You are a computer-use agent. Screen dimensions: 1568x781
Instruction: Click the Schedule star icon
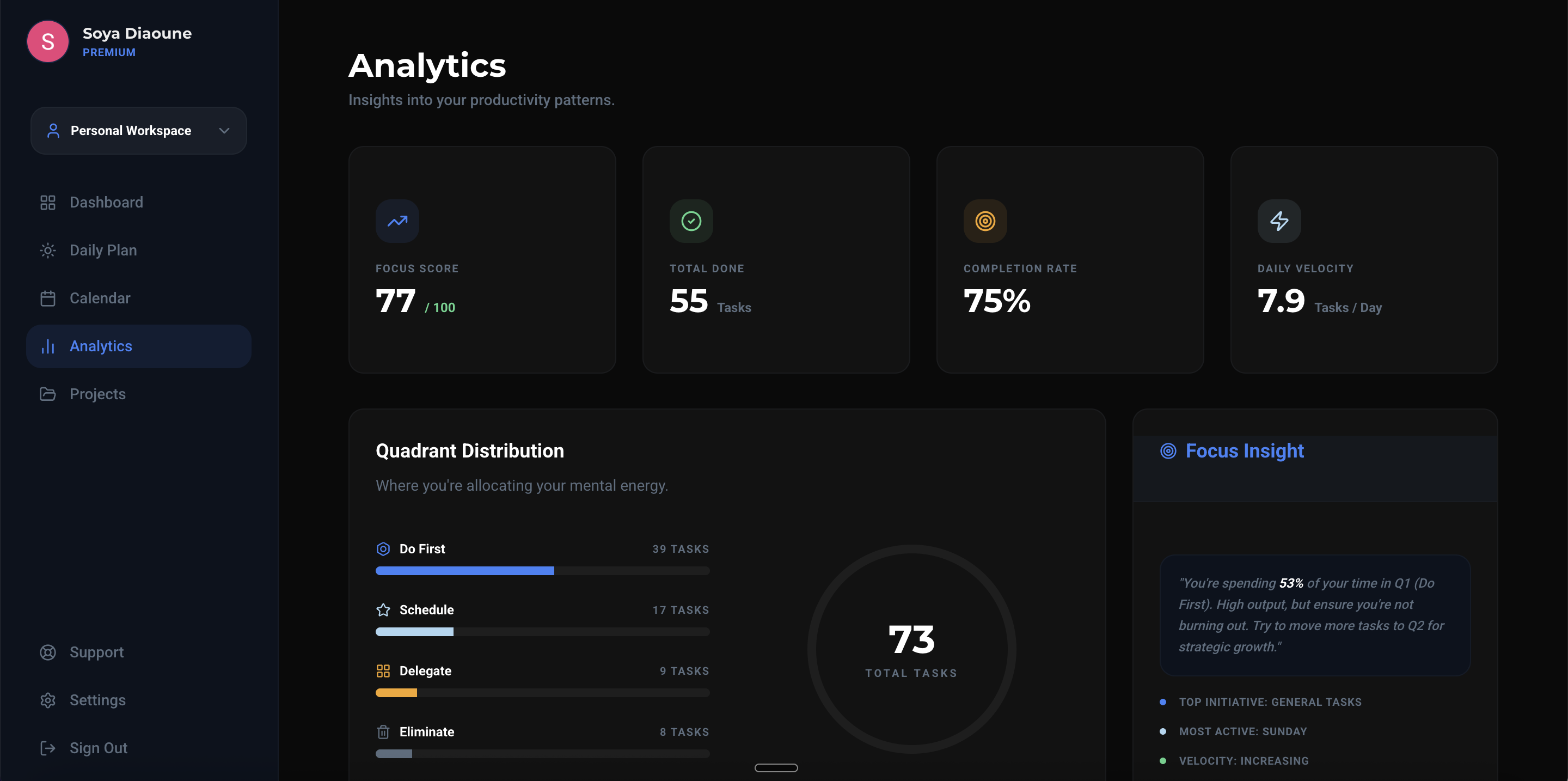[x=383, y=609]
